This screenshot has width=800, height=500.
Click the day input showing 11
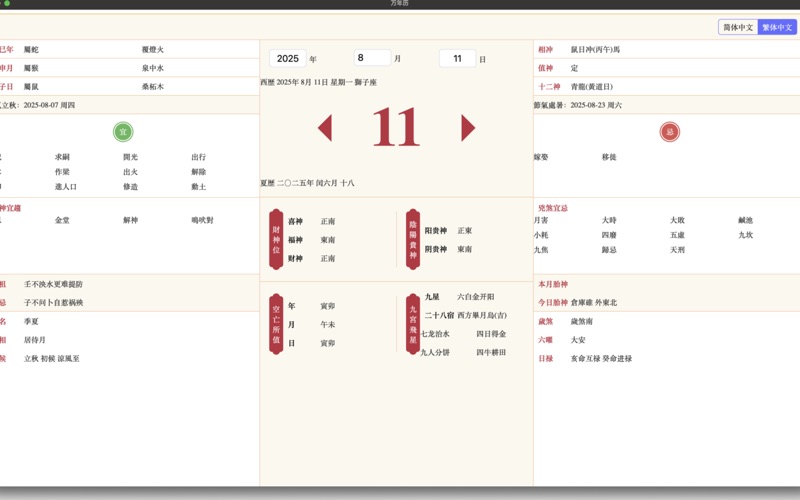[458, 58]
